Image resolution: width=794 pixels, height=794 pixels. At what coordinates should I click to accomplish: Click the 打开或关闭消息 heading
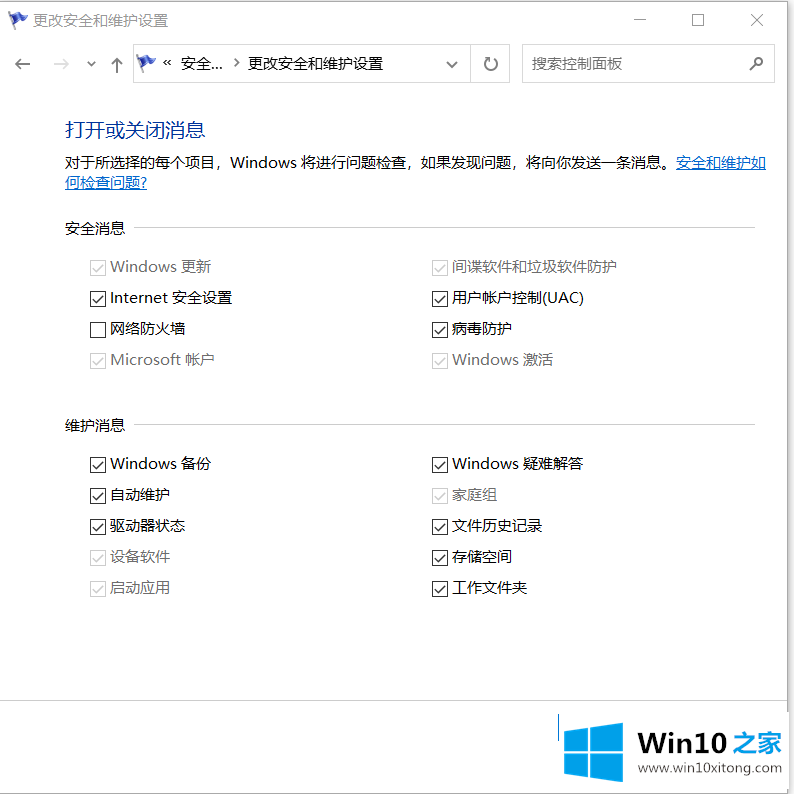(x=135, y=130)
